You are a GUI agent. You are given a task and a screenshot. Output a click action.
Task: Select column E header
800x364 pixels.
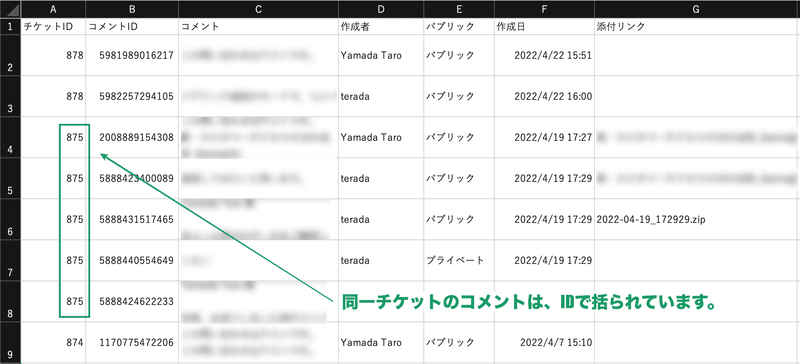pos(458,9)
